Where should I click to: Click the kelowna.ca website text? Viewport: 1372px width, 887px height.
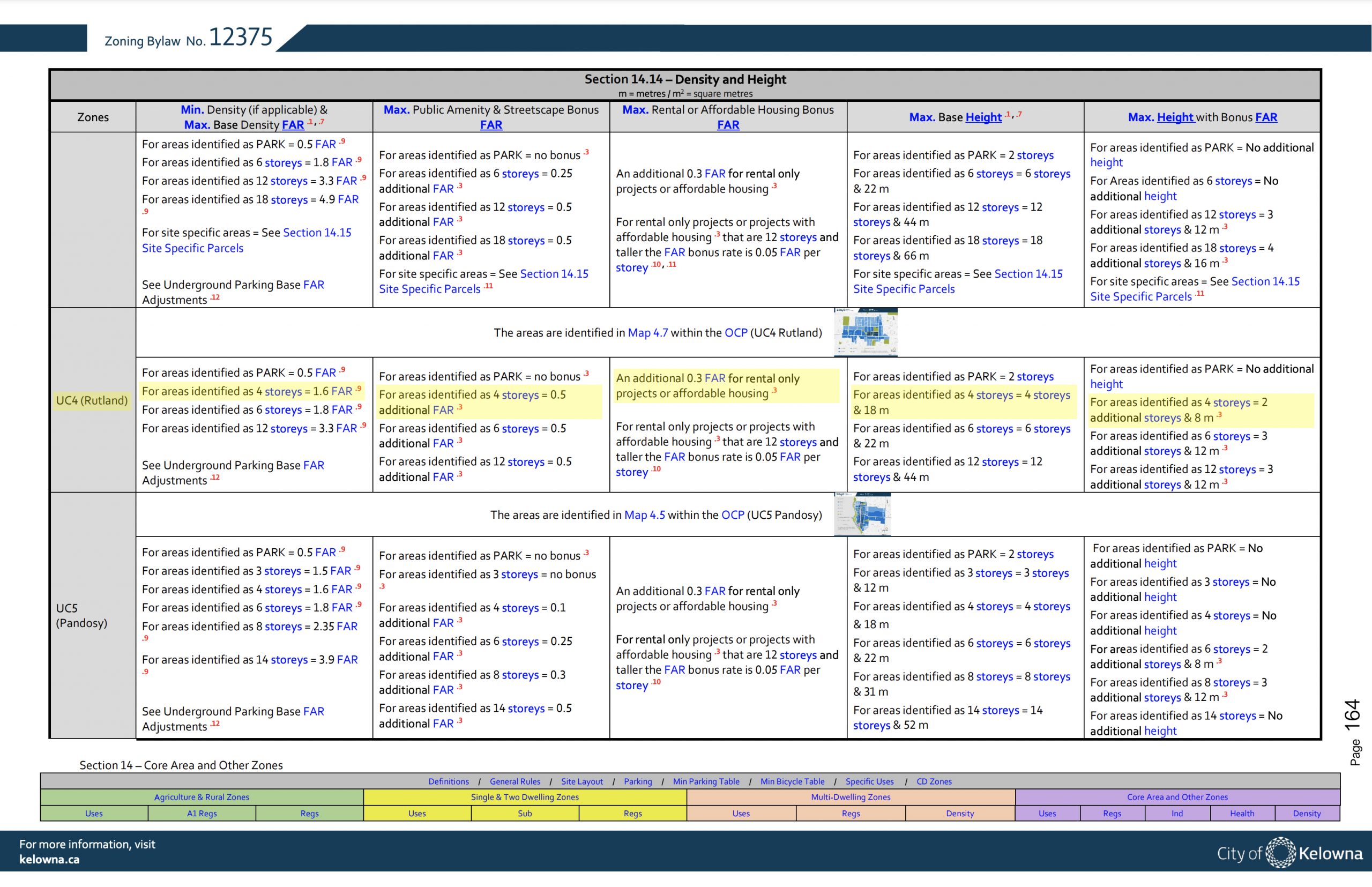[x=49, y=859]
